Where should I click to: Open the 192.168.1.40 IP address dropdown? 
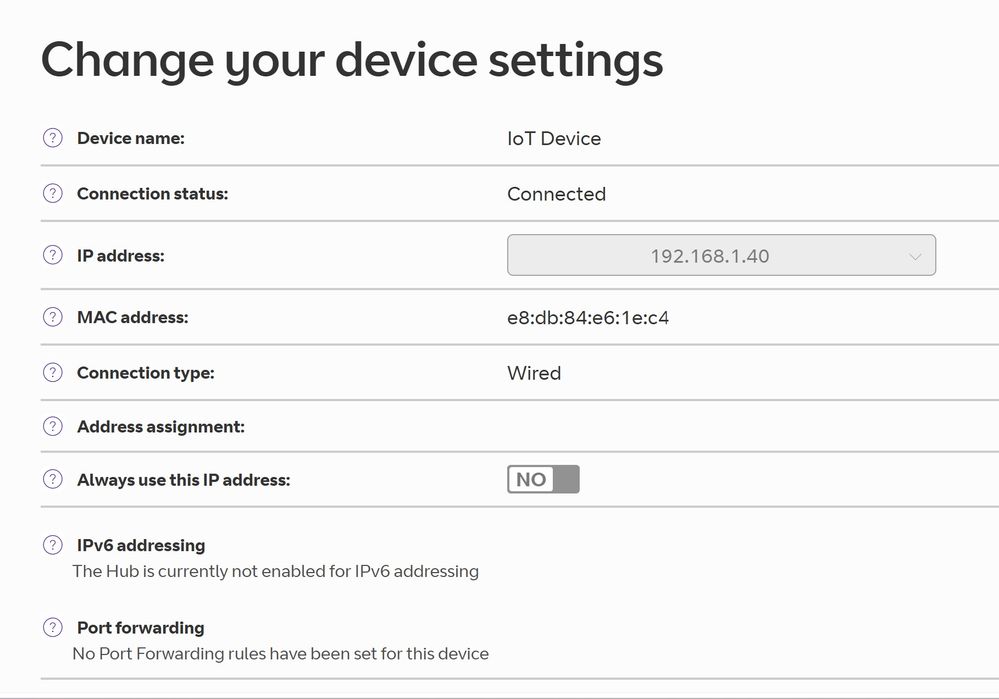(x=721, y=255)
